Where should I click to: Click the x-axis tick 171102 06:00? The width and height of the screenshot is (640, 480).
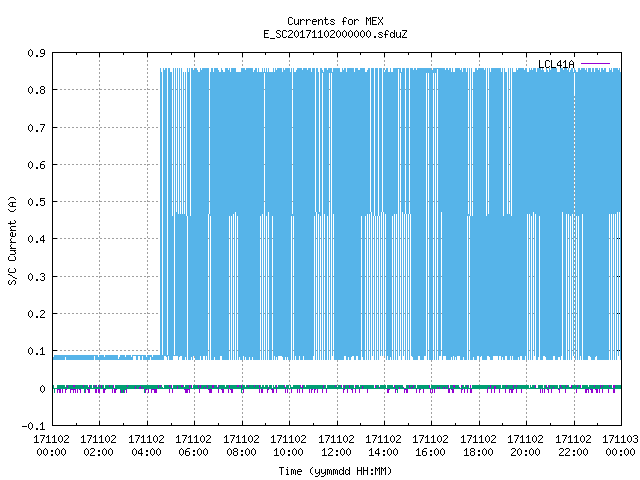(x=193, y=446)
